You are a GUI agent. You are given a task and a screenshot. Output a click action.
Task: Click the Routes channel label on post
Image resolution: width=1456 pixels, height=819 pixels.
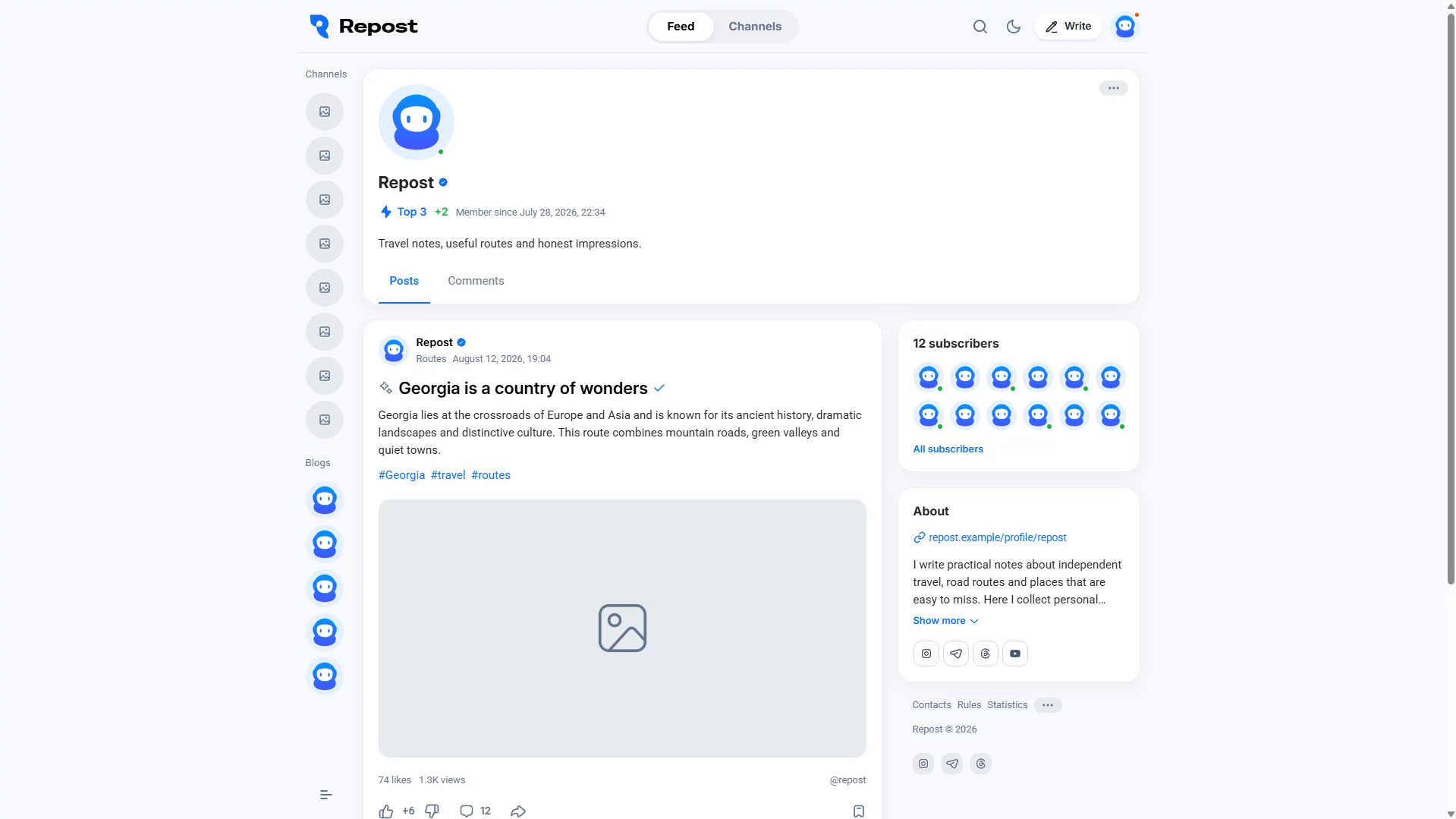pyautogui.click(x=431, y=359)
